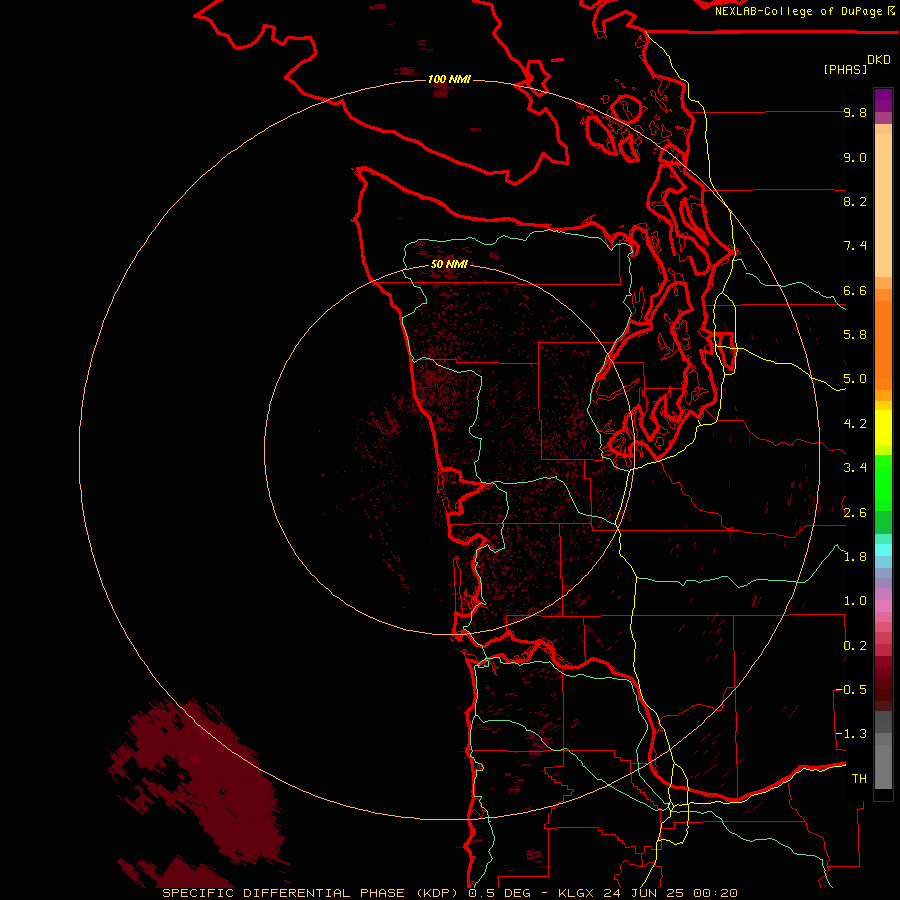Click the 100 NMI range ring label
The height and width of the screenshot is (900, 900).
point(449,79)
